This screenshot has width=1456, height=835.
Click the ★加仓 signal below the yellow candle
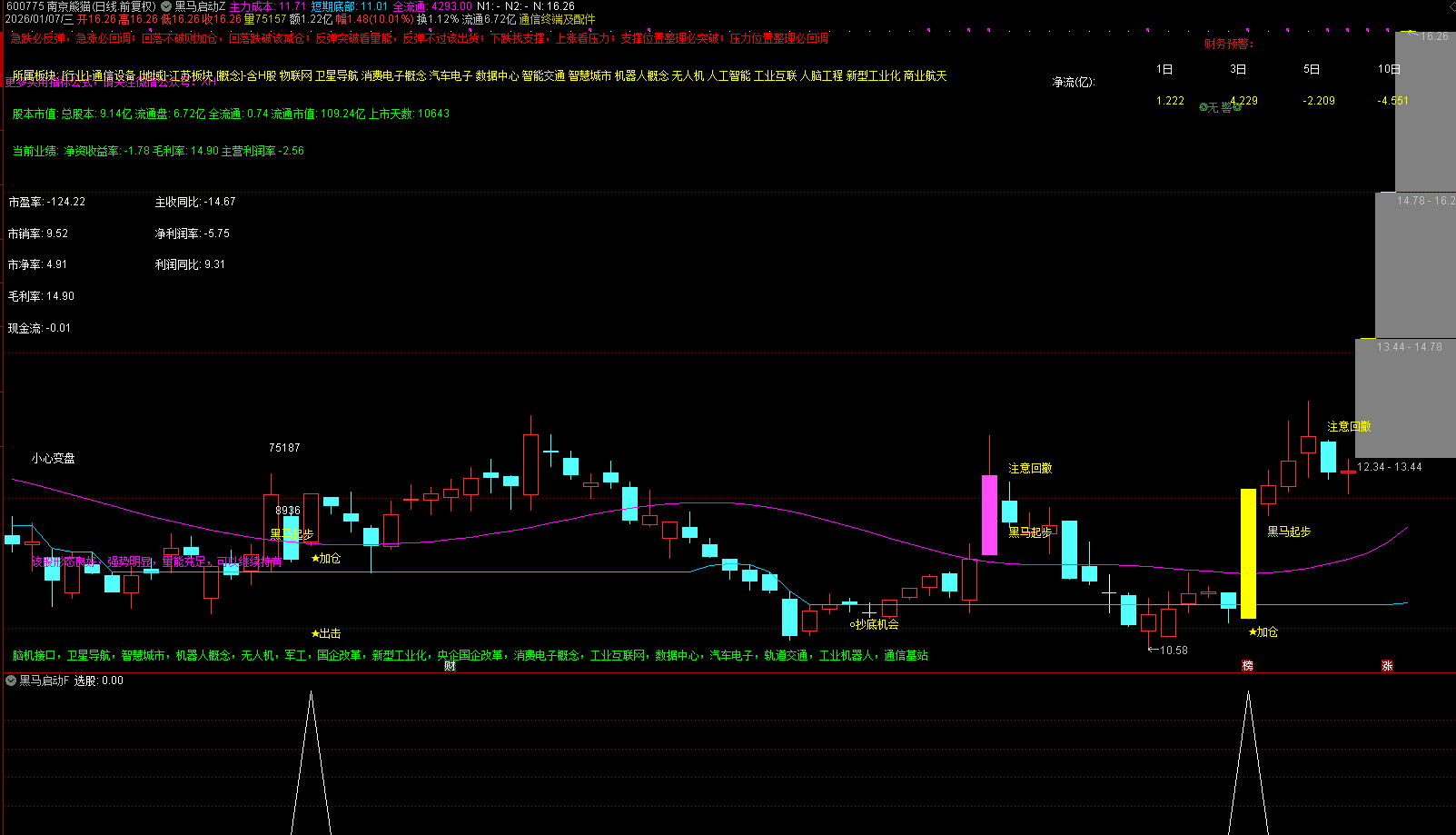click(1263, 632)
